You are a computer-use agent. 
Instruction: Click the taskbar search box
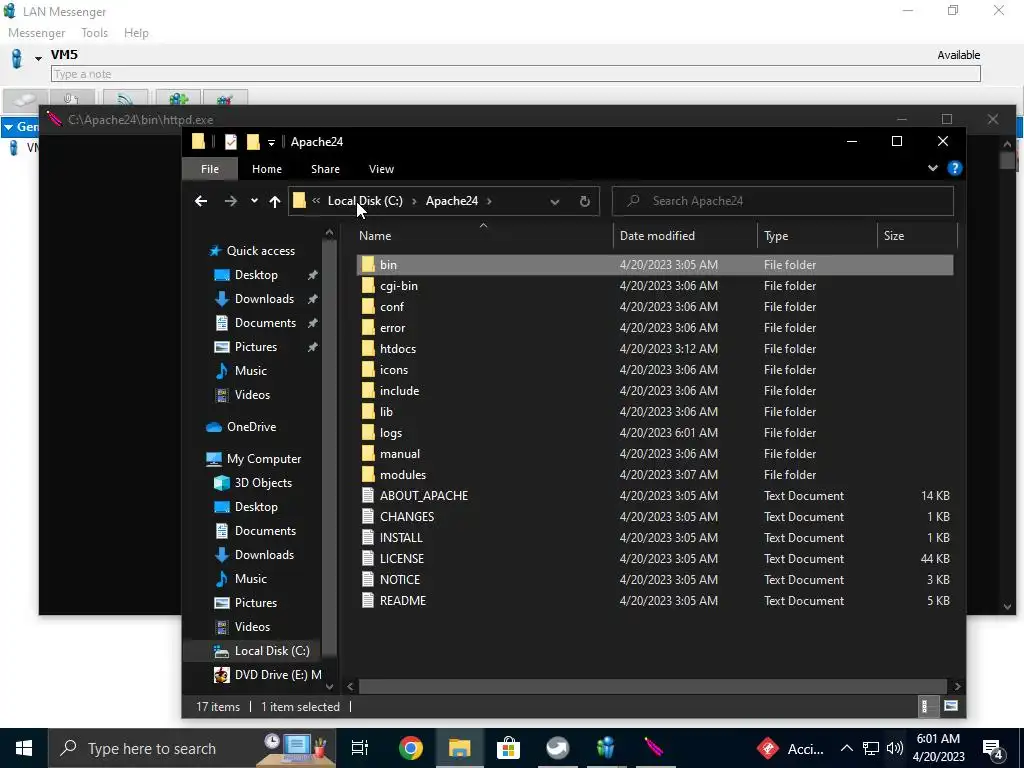(x=192, y=748)
